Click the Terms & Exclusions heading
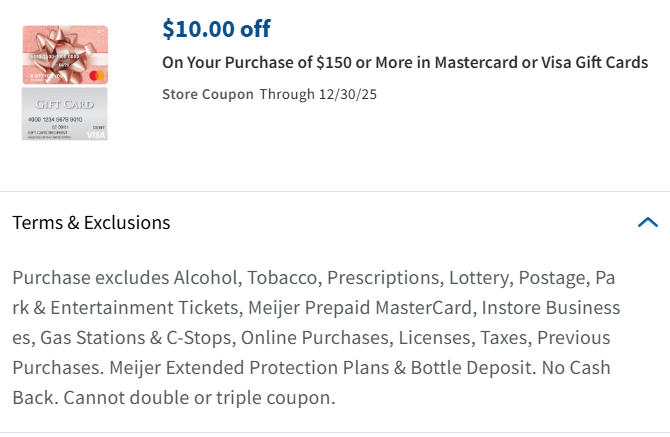The width and height of the screenshot is (670, 437). tap(91, 222)
